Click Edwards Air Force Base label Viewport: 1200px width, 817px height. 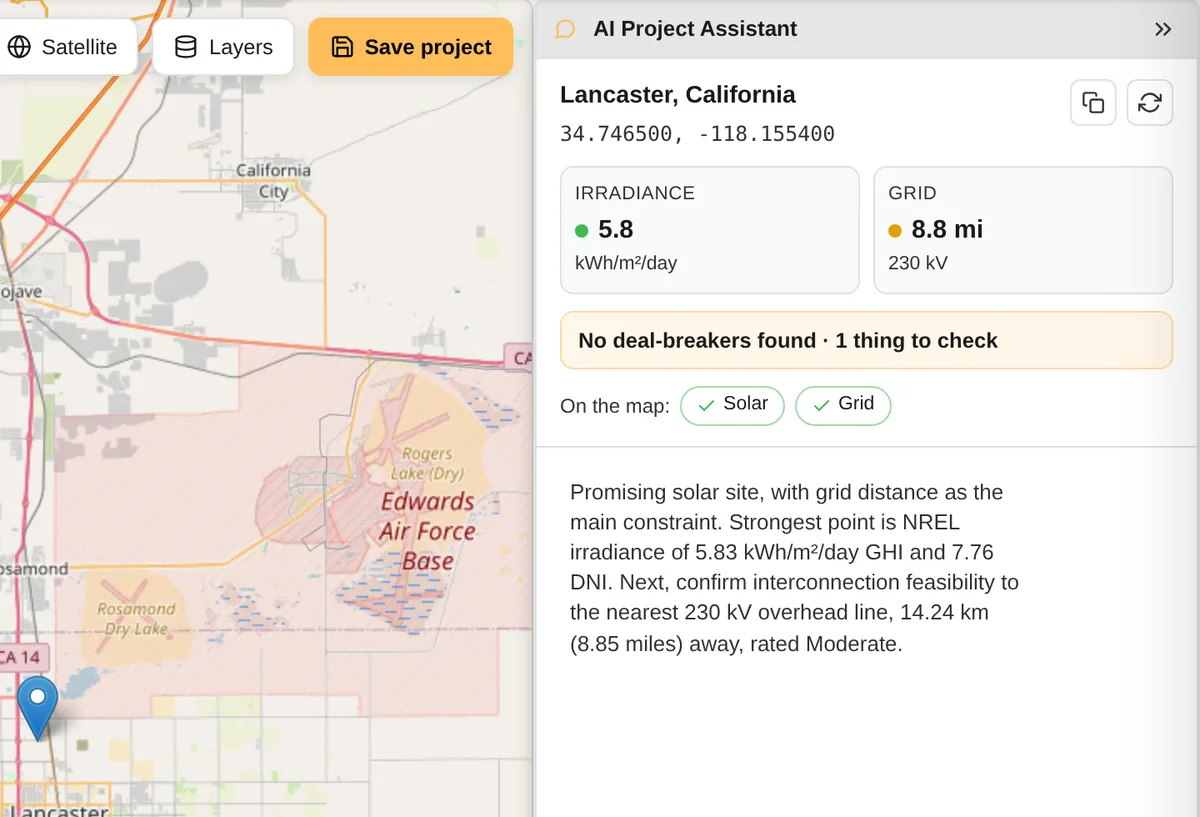tap(428, 531)
